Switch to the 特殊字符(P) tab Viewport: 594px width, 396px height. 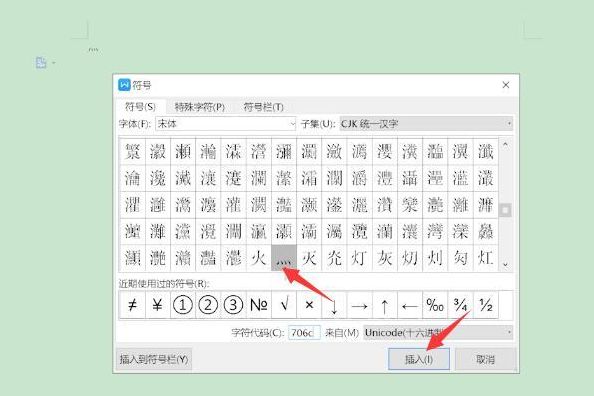point(199,107)
